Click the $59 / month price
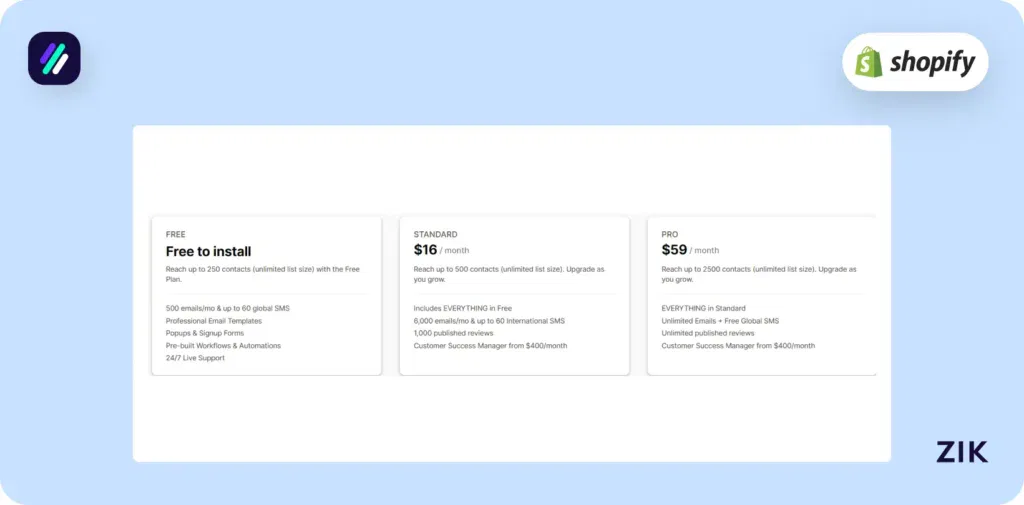The width and height of the screenshot is (1024, 505). pos(690,250)
